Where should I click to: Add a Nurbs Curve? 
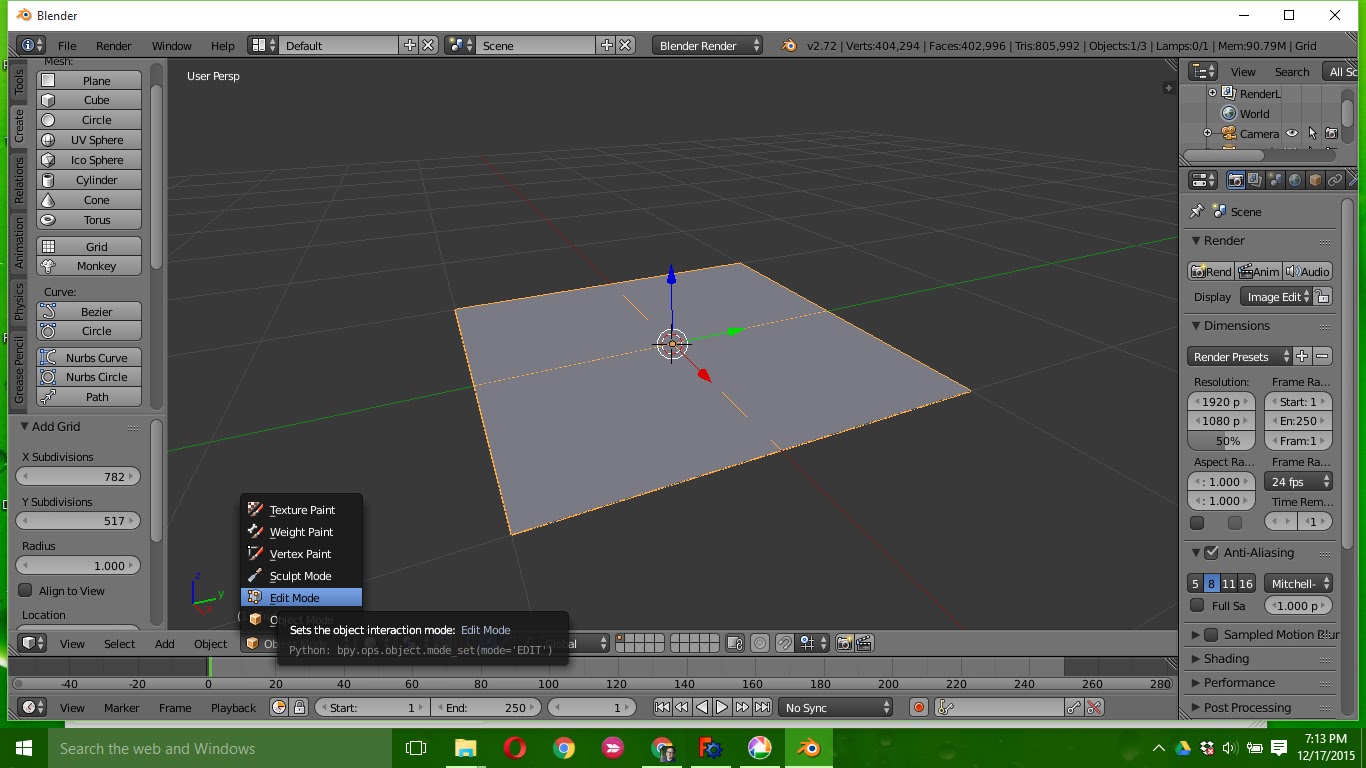click(x=89, y=358)
